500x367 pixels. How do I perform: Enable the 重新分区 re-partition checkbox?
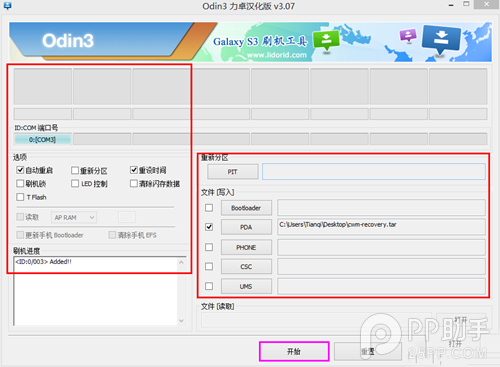75,171
